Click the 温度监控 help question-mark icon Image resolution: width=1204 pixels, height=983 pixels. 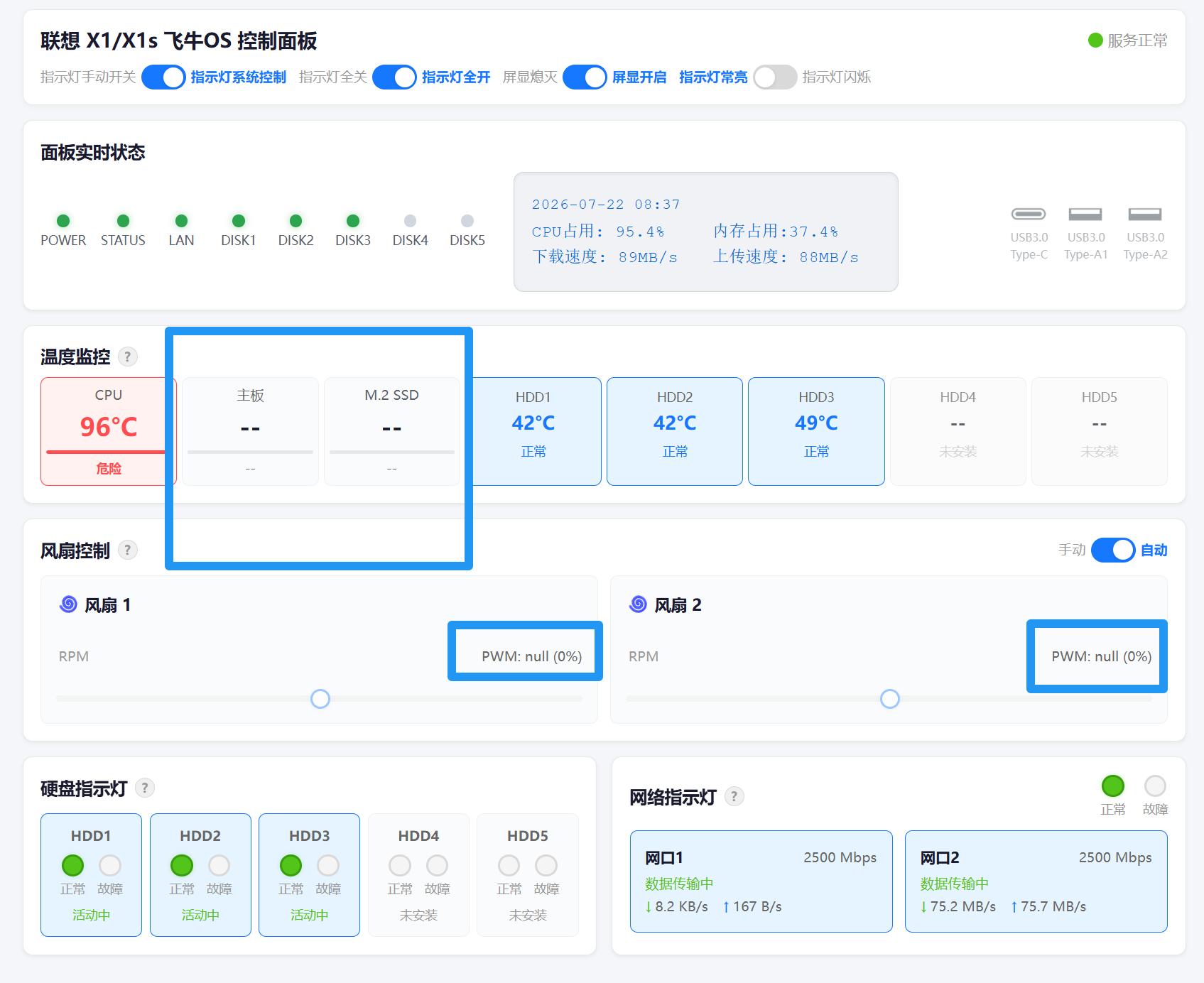(128, 357)
